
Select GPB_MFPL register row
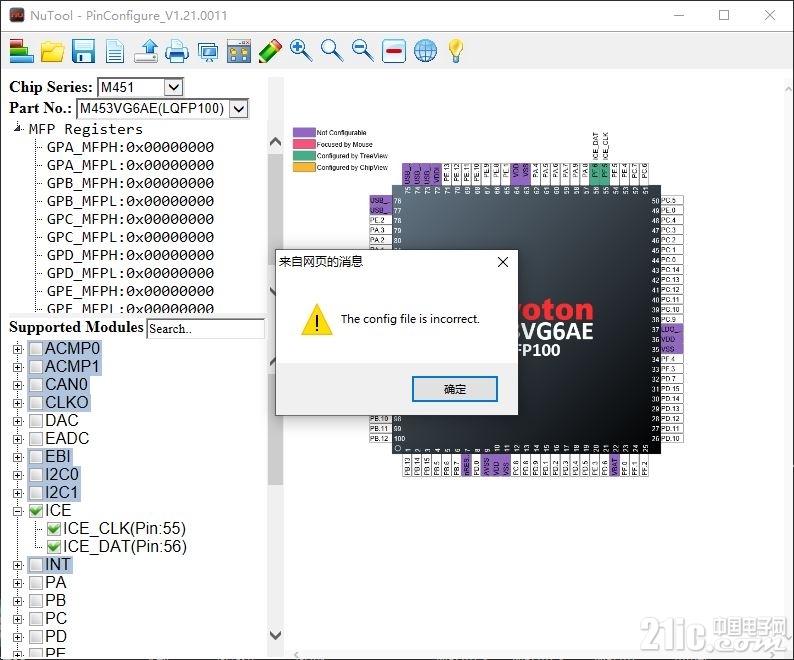130,202
